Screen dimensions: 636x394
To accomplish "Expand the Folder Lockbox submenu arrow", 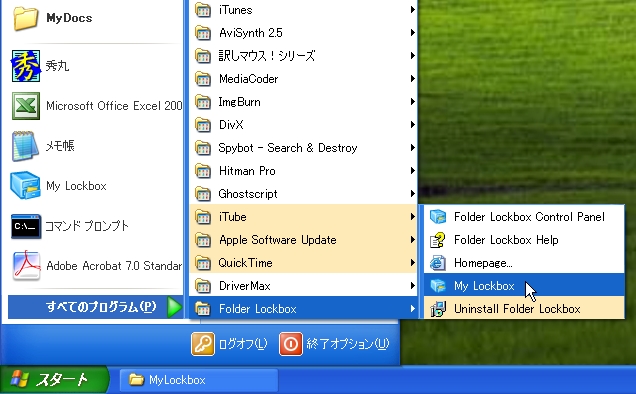I will click(413, 309).
